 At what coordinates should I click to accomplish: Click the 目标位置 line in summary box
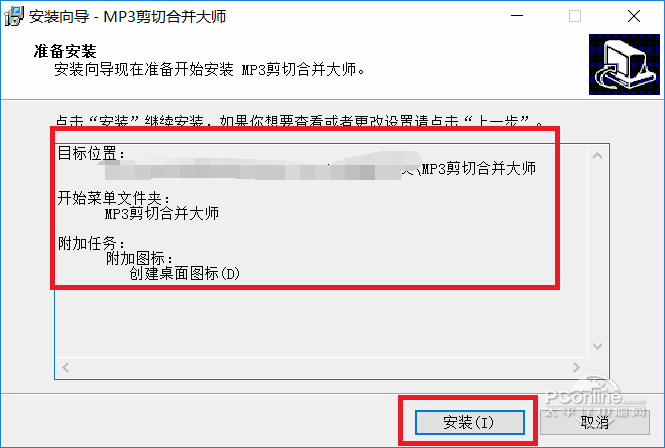tap(91, 153)
